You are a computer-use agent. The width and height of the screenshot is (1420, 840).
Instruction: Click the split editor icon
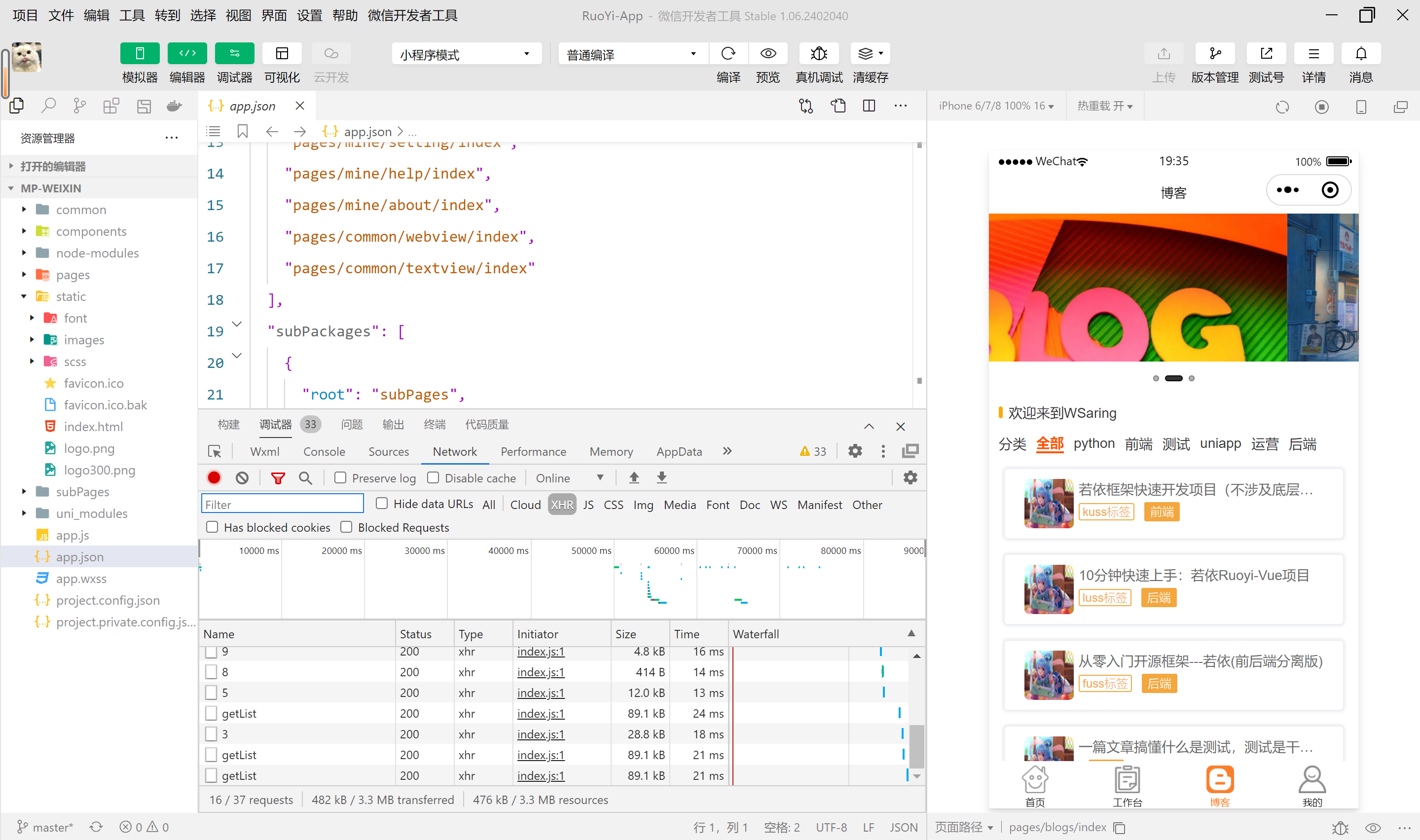tap(869, 106)
